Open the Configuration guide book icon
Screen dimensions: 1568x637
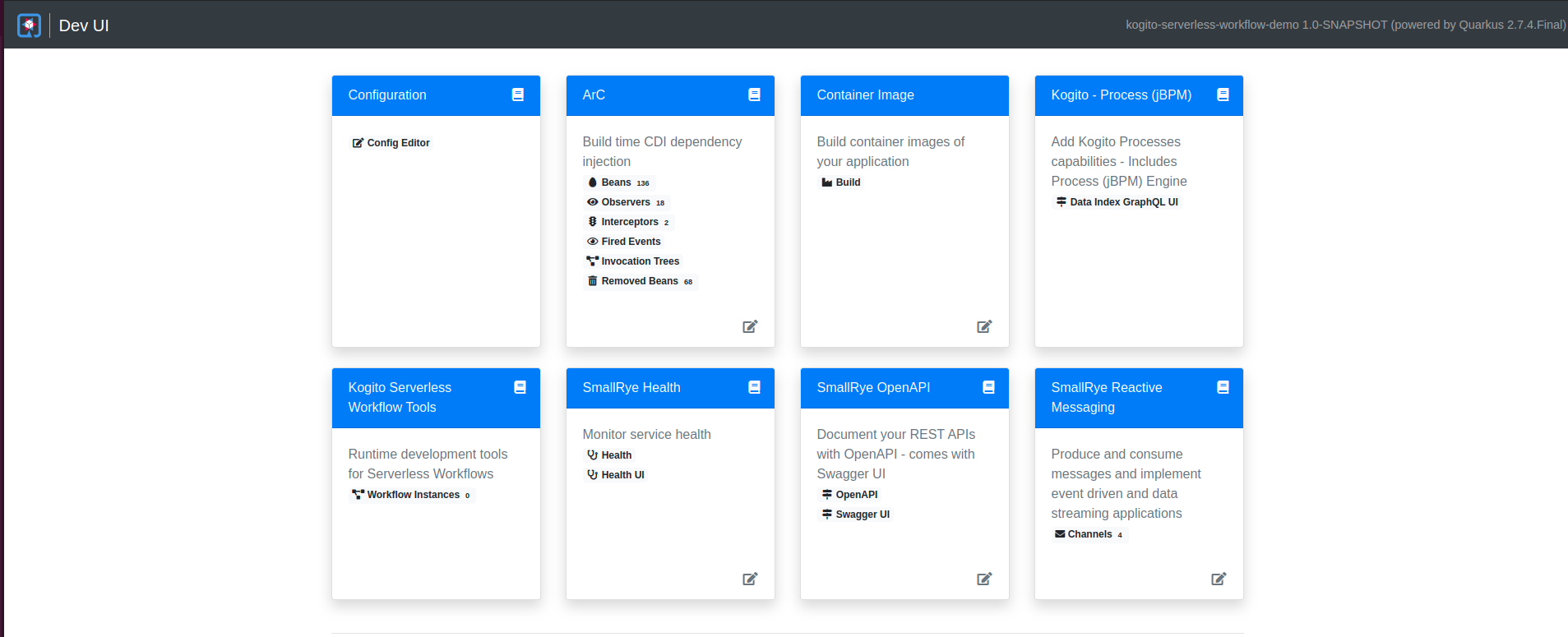point(518,95)
